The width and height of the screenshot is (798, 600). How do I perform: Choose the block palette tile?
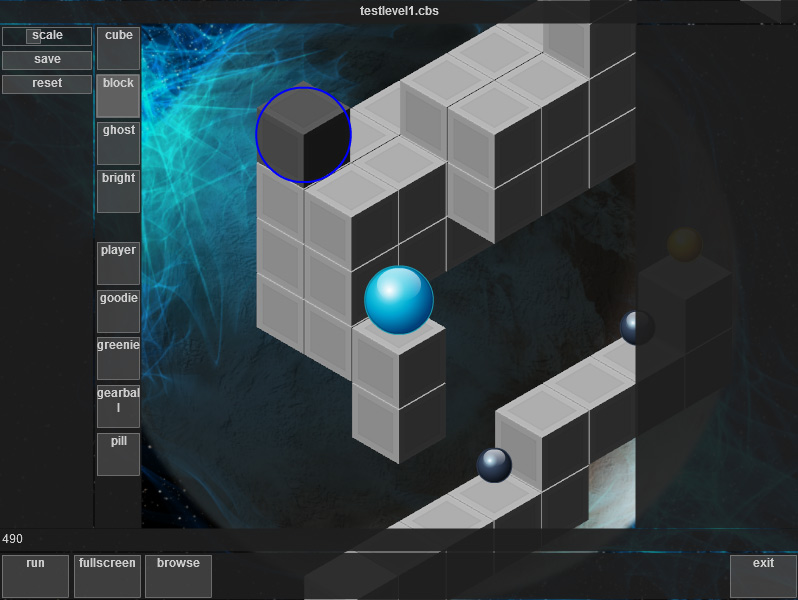118,95
